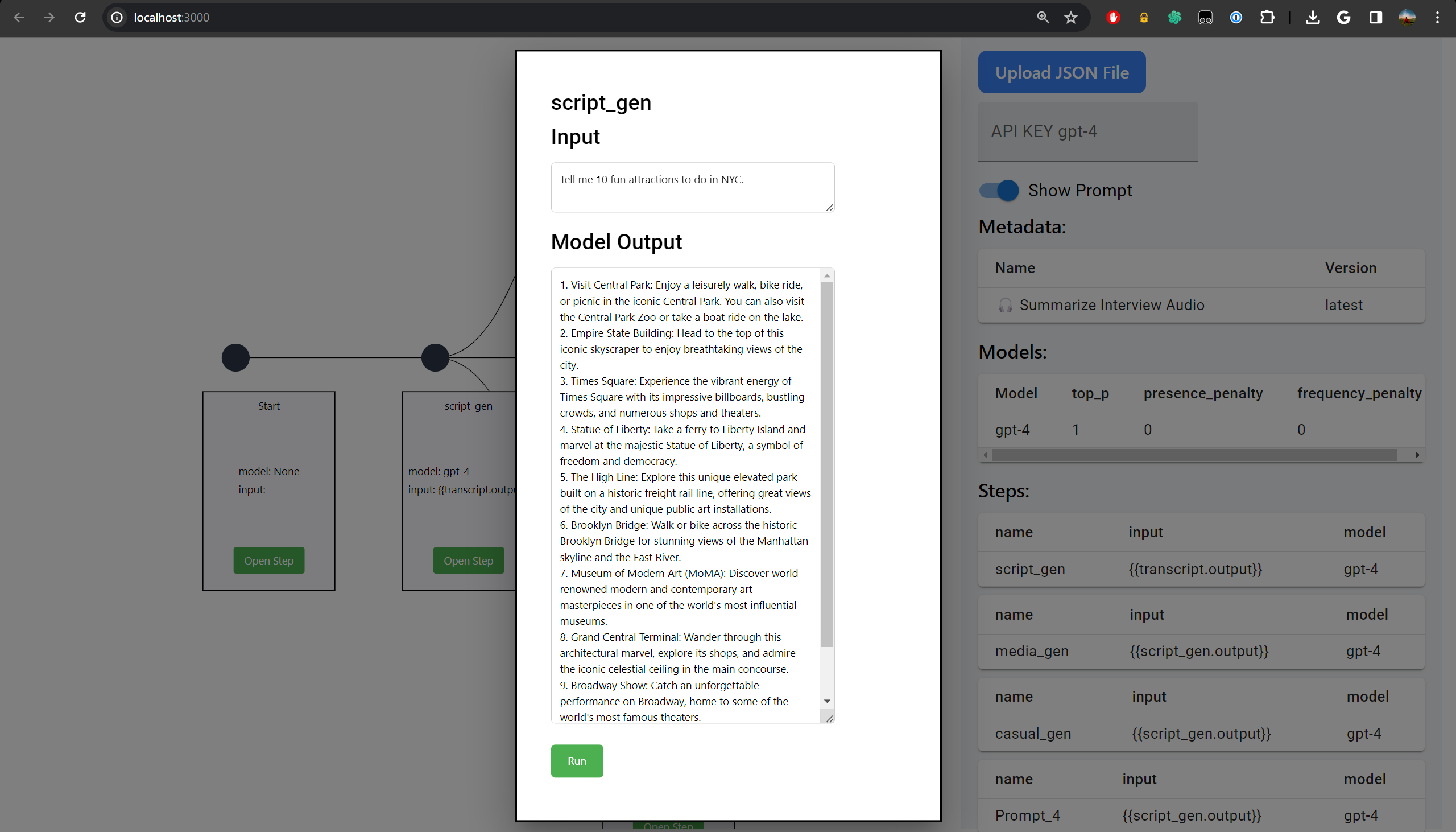
Task: Toggle the Show Prompt switch
Action: click(999, 190)
